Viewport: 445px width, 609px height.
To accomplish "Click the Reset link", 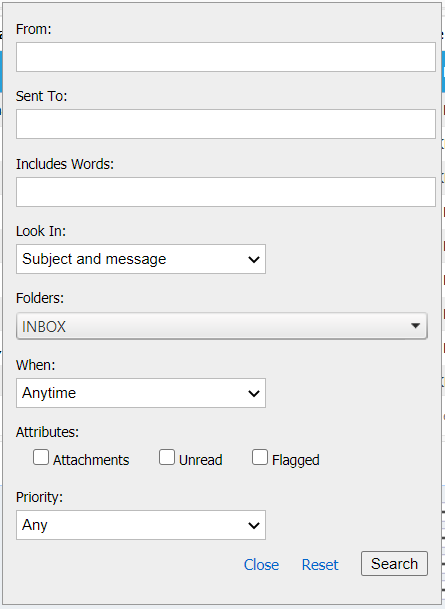I will pyautogui.click(x=320, y=564).
